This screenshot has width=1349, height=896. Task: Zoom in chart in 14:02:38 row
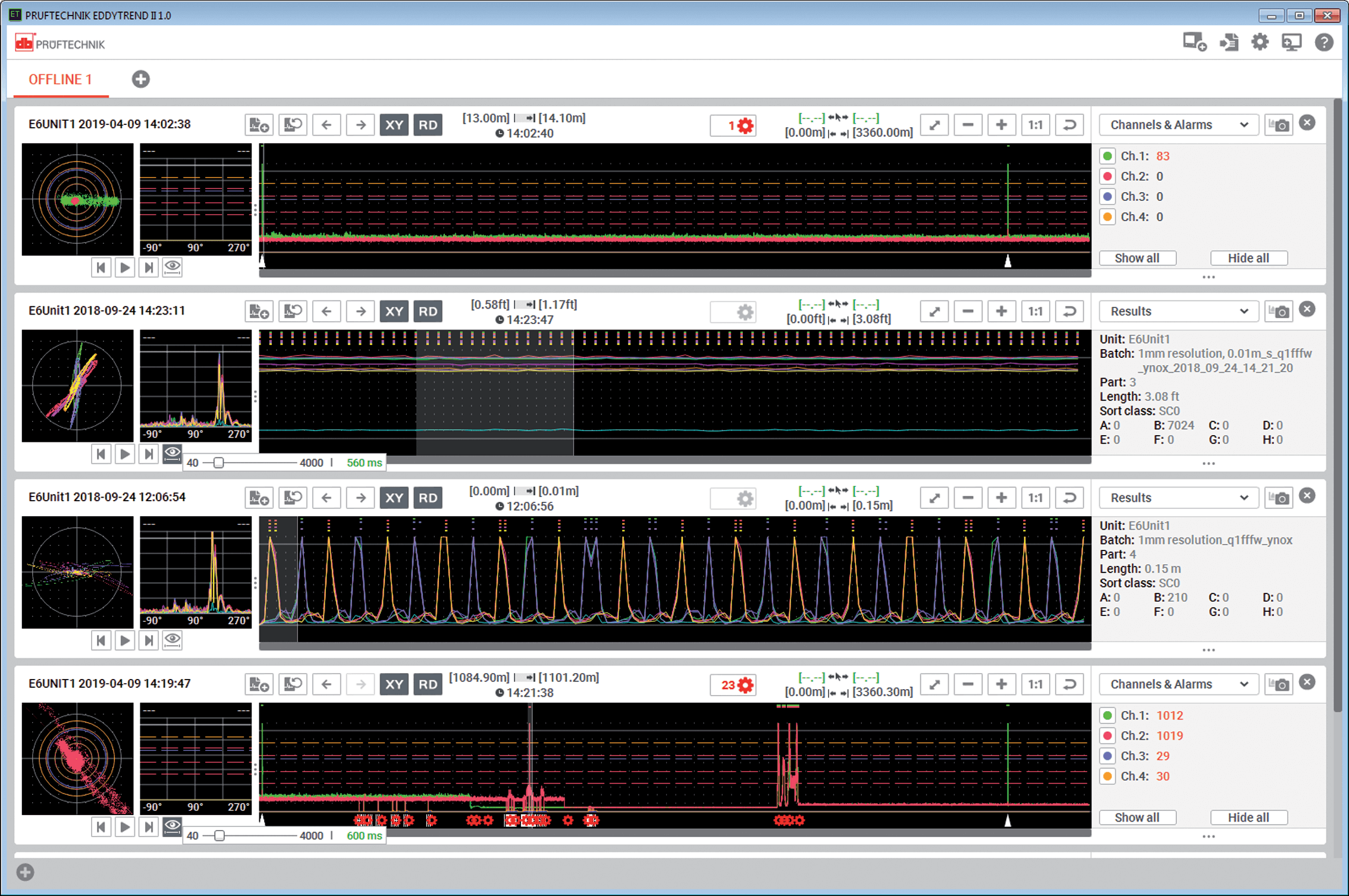pos(1002,125)
